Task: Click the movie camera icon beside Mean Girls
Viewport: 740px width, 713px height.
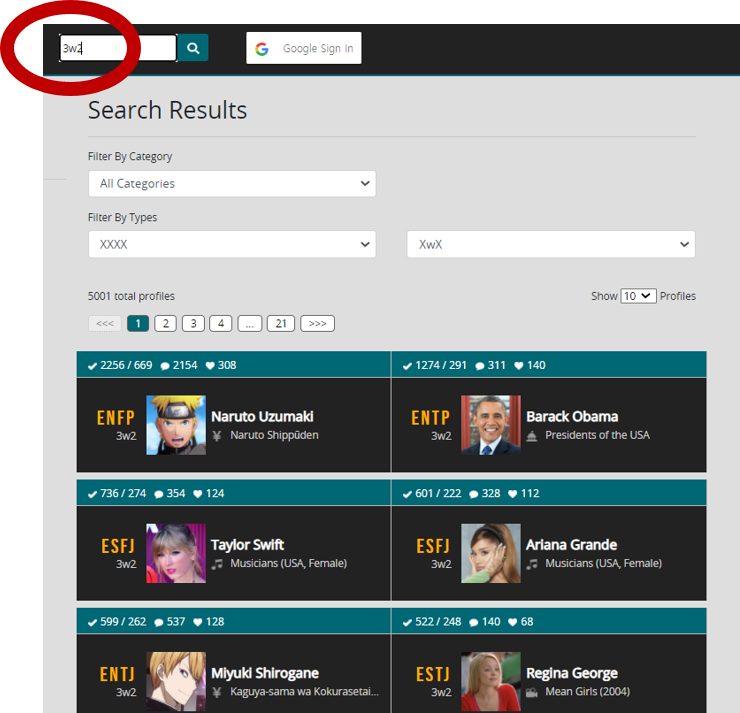Action: (x=531, y=693)
